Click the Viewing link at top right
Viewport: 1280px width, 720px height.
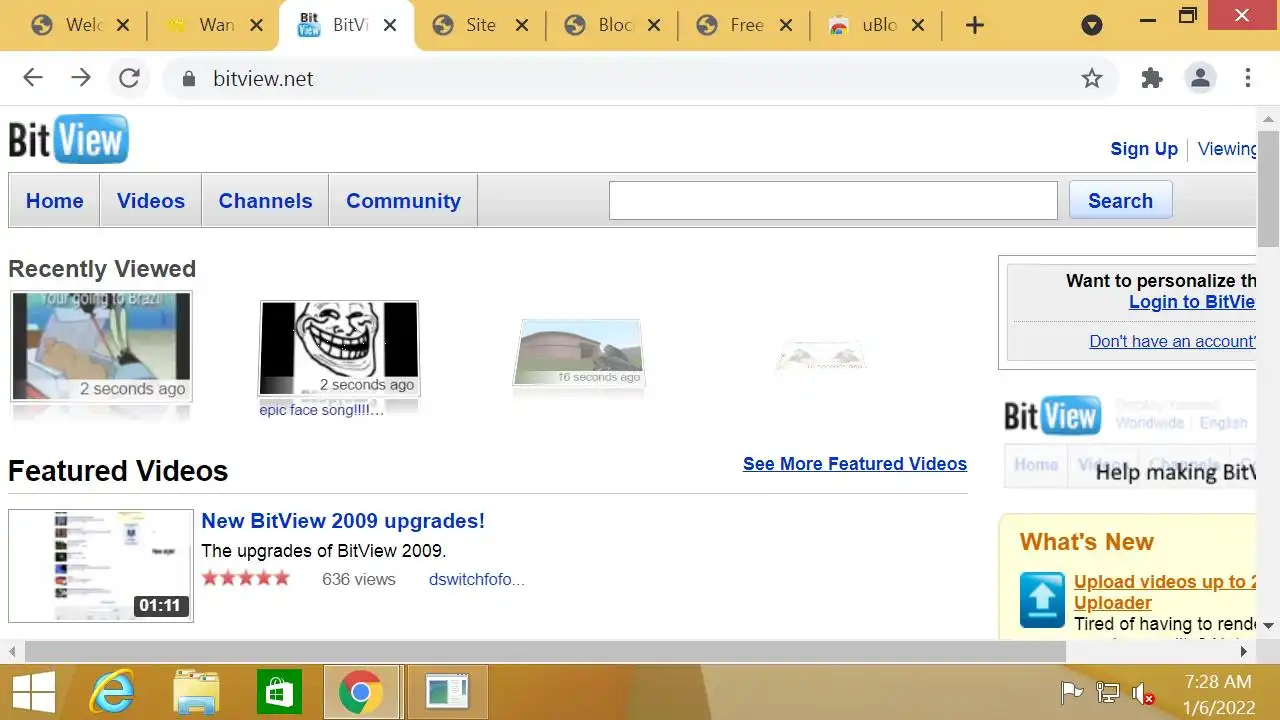click(1226, 149)
